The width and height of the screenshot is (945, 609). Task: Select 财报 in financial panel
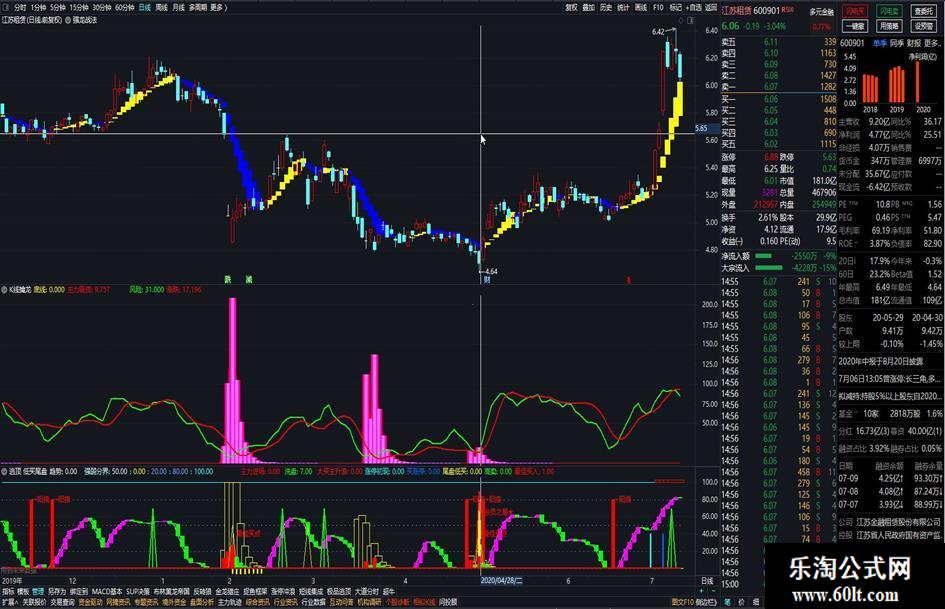tap(914, 43)
